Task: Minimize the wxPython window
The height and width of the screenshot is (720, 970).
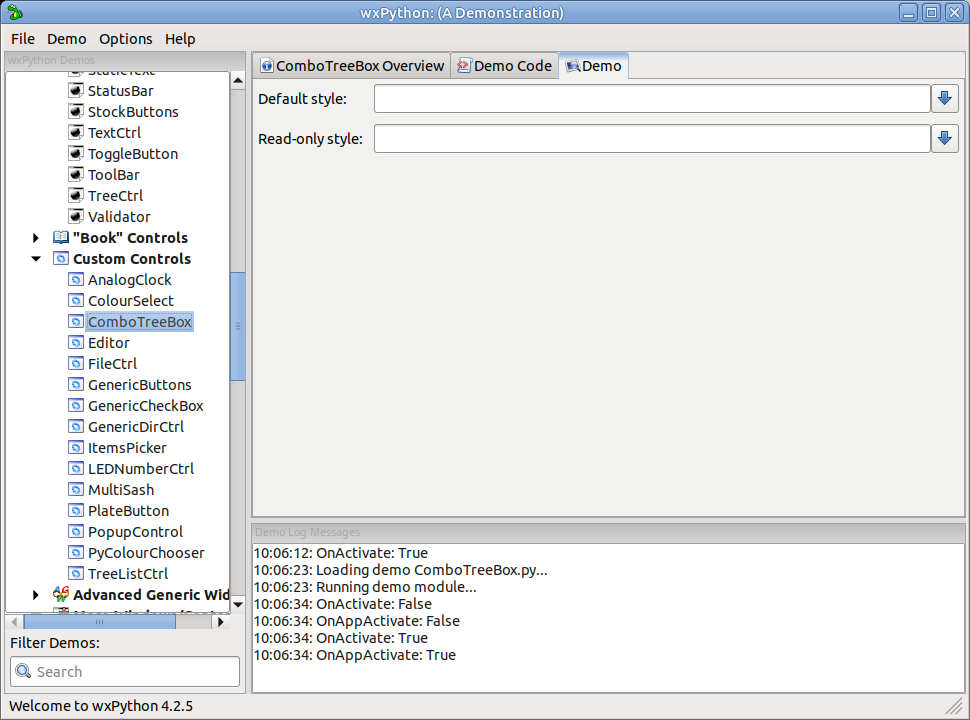Action: pyautogui.click(x=908, y=12)
